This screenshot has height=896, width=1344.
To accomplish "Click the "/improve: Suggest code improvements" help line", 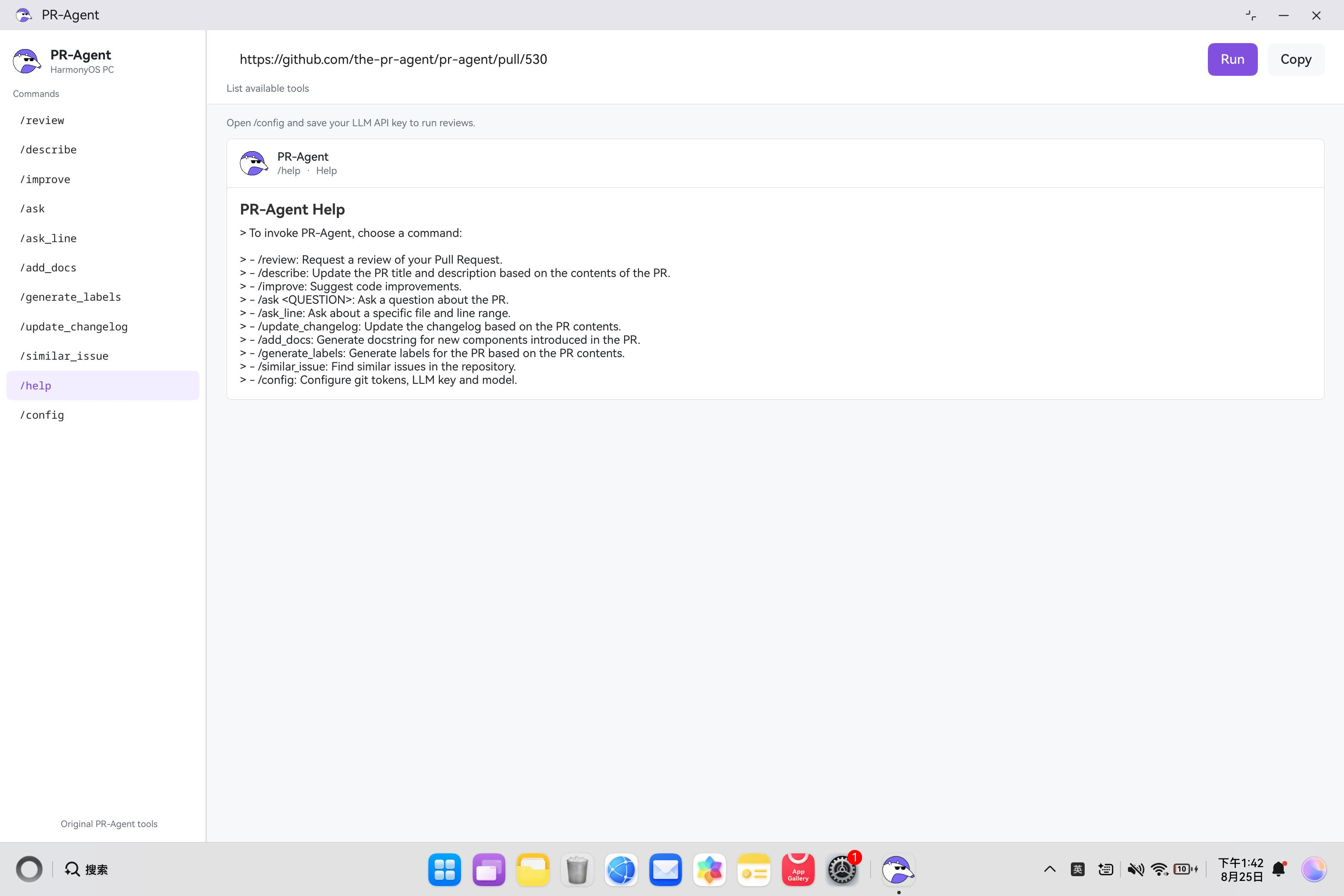I will point(351,286).
